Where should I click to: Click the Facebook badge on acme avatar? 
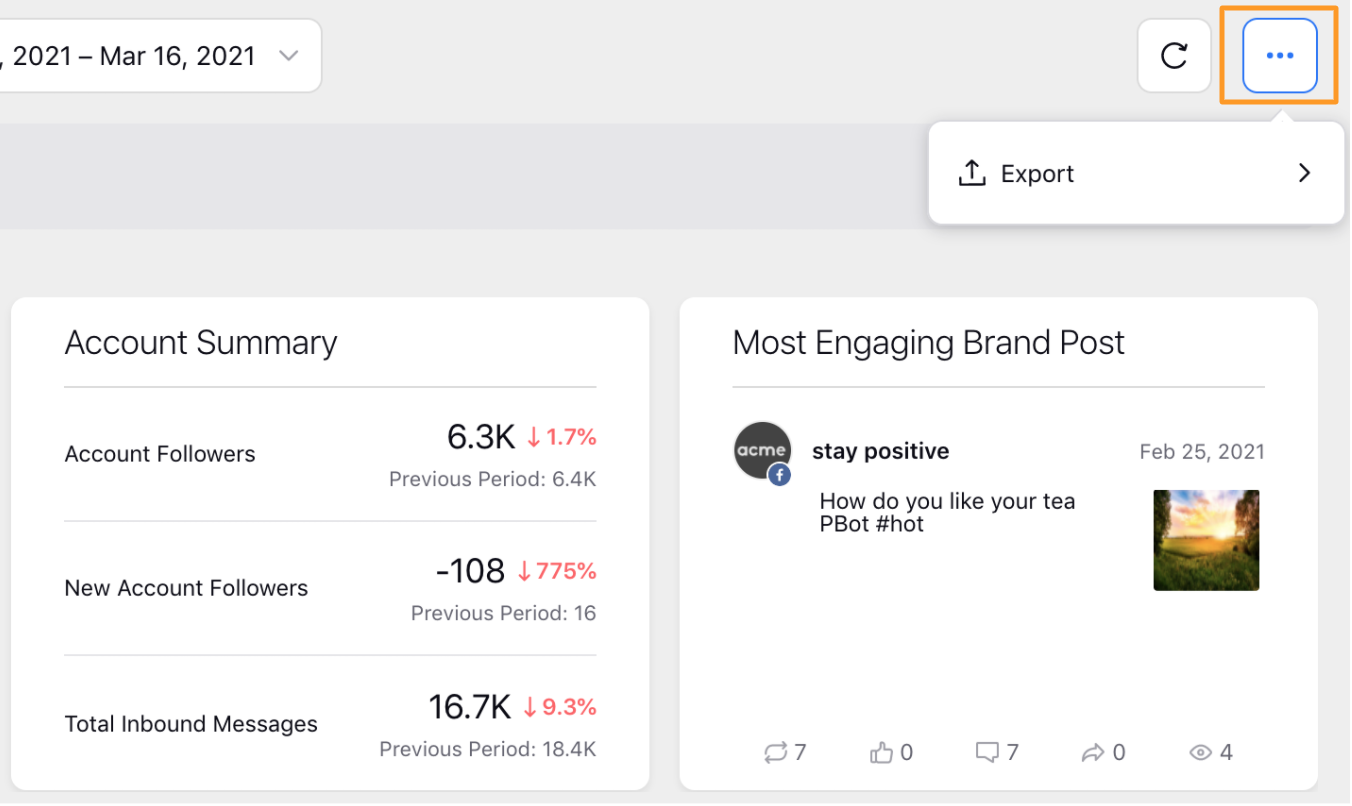779,475
